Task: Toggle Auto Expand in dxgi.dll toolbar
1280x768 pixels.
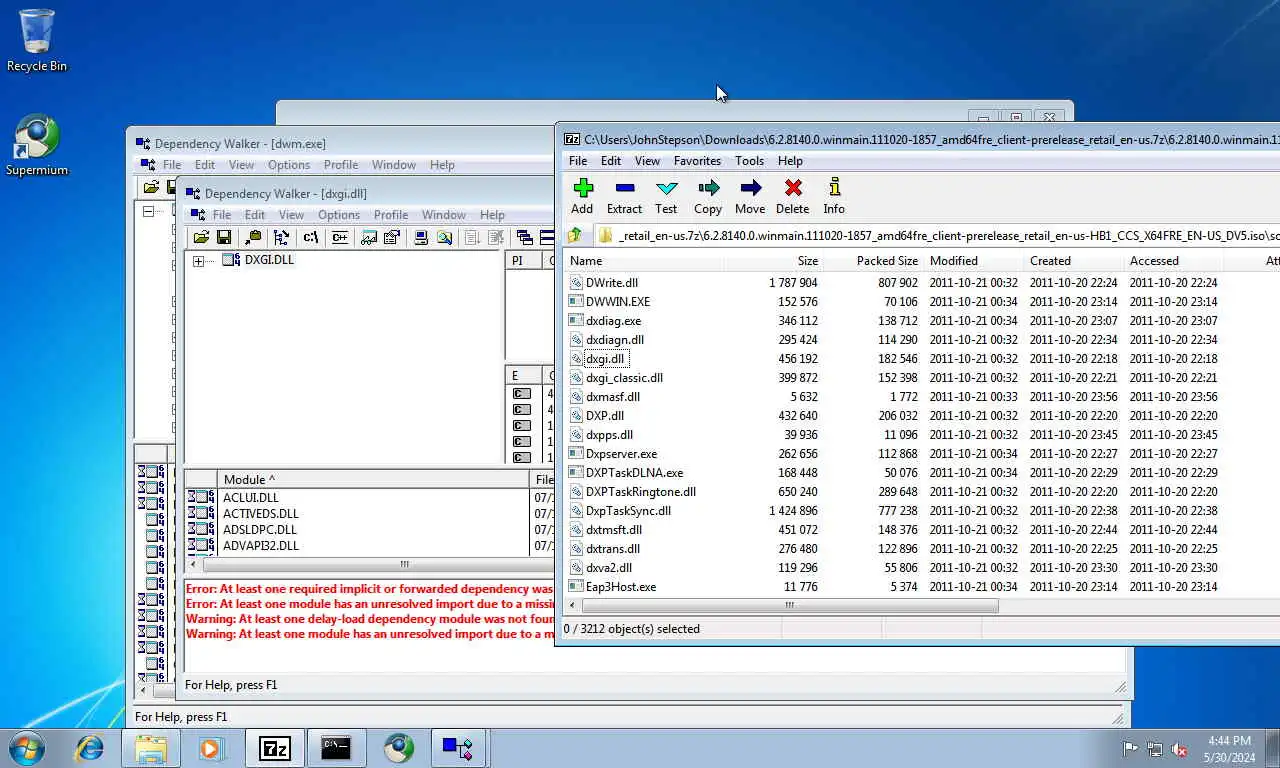Action: tap(282, 237)
